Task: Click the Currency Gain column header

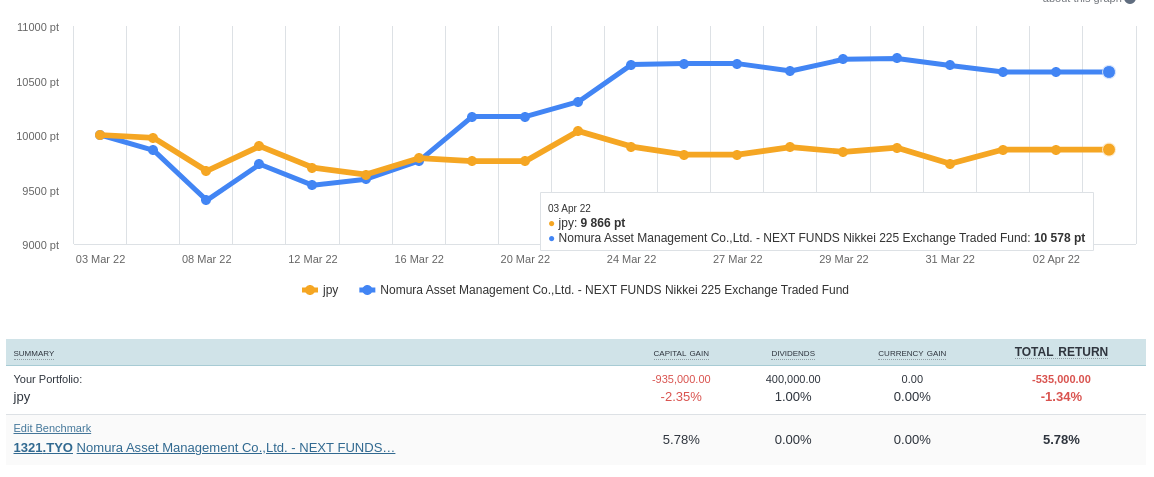Action: click(912, 353)
